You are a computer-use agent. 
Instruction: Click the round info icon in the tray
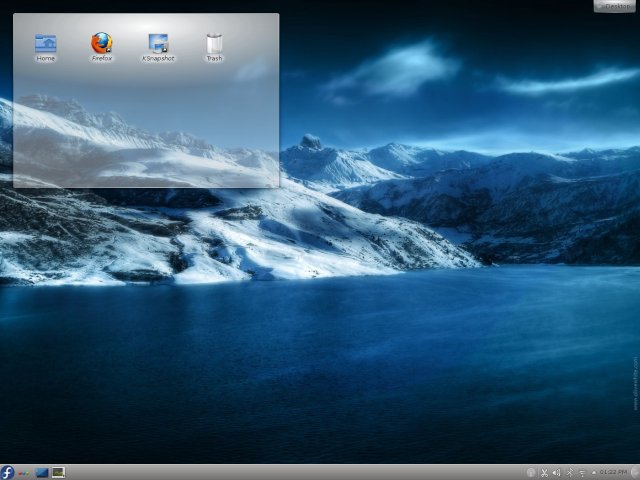pyautogui.click(x=531, y=473)
